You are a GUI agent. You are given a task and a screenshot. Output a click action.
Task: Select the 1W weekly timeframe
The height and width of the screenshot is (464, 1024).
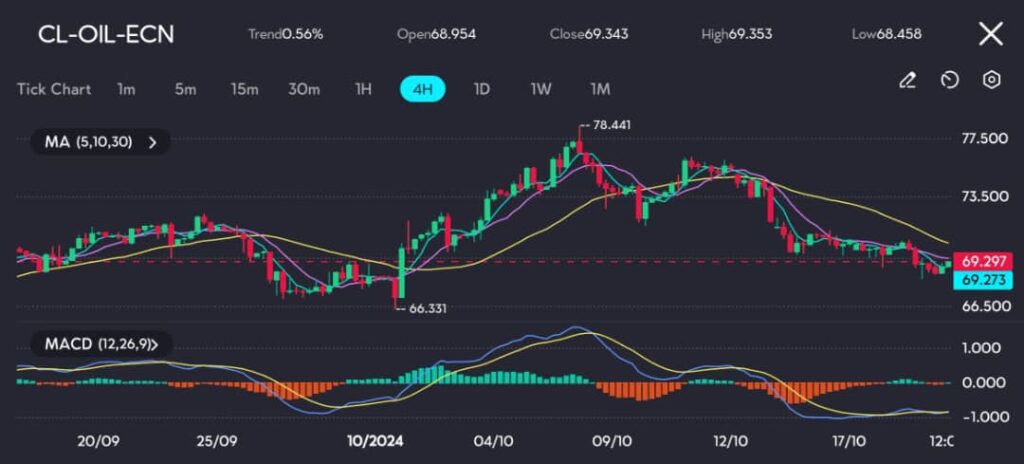pyautogui.click(x=541, y=89)
